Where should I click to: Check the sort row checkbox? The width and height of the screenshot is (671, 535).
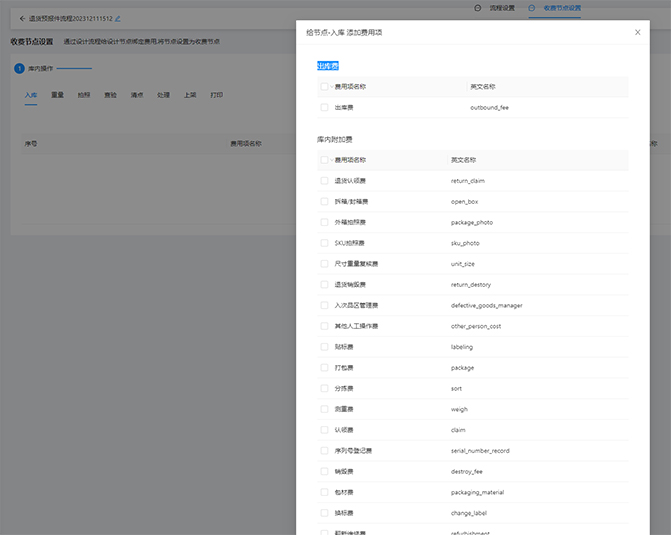(324, 389)
